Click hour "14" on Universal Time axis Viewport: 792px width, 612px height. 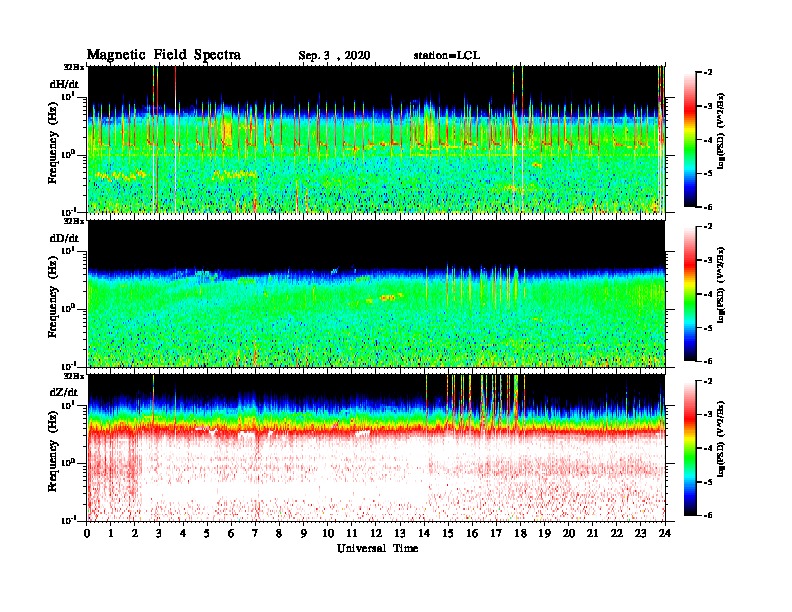424,533
